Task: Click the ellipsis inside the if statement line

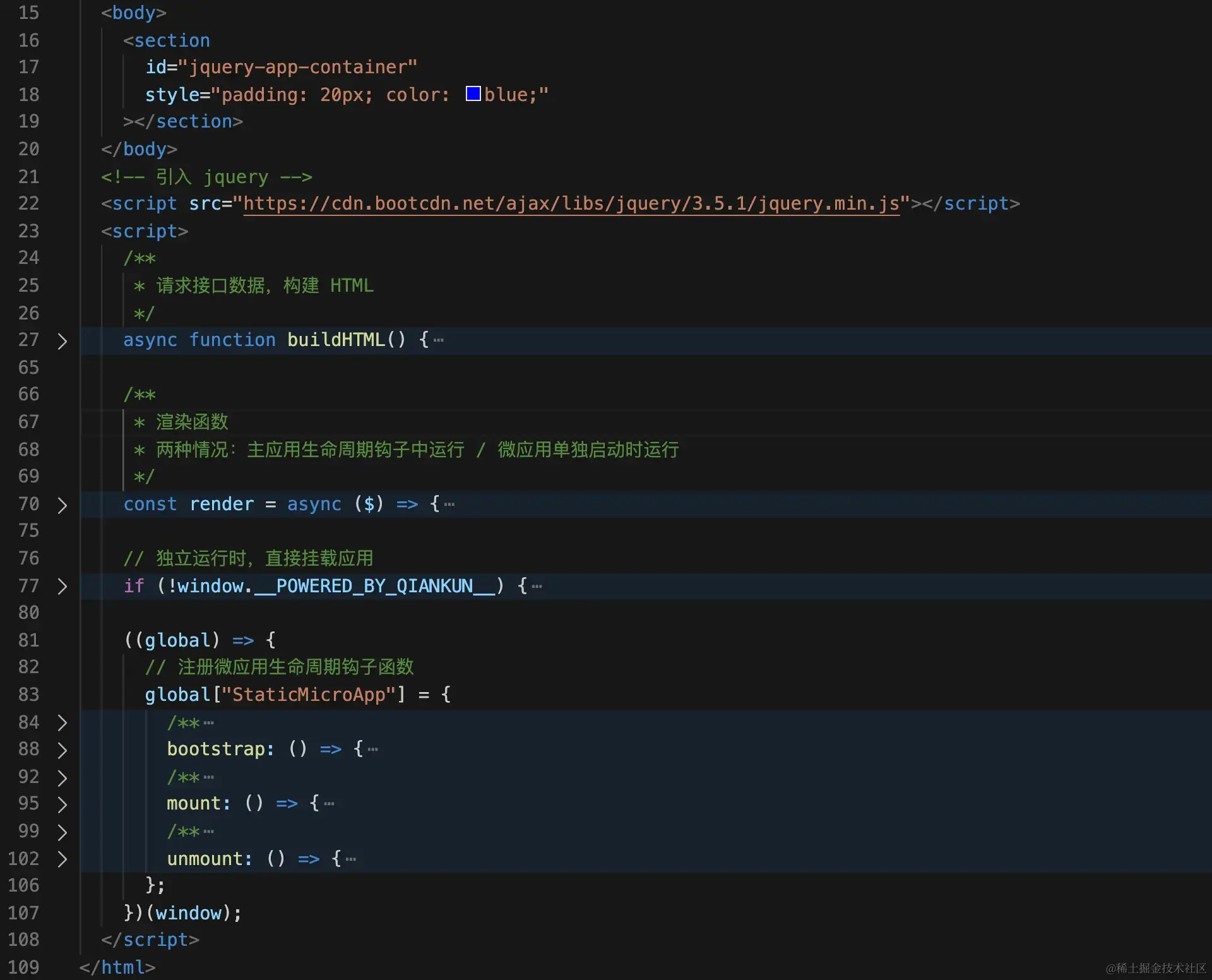Action: [537, 587]
